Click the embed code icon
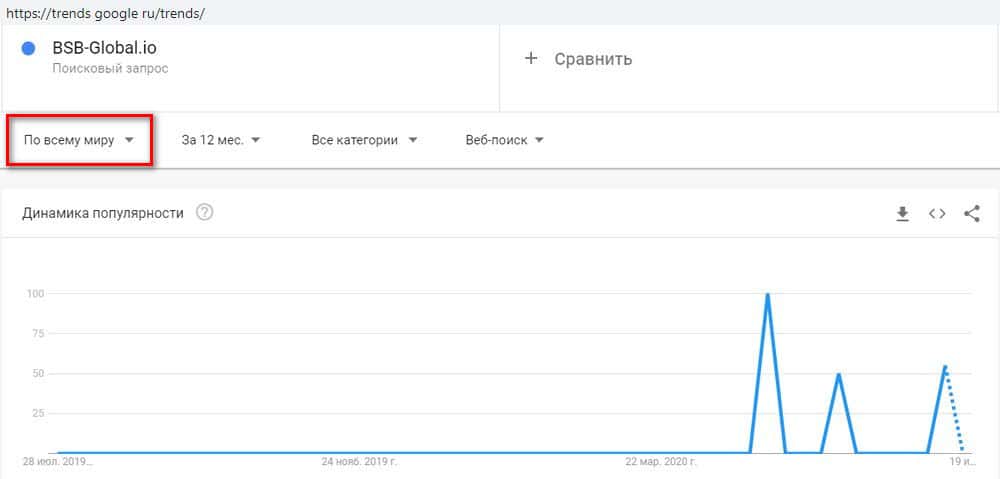1000x479 pixels. pyautogui.click(x=937, y=213)
